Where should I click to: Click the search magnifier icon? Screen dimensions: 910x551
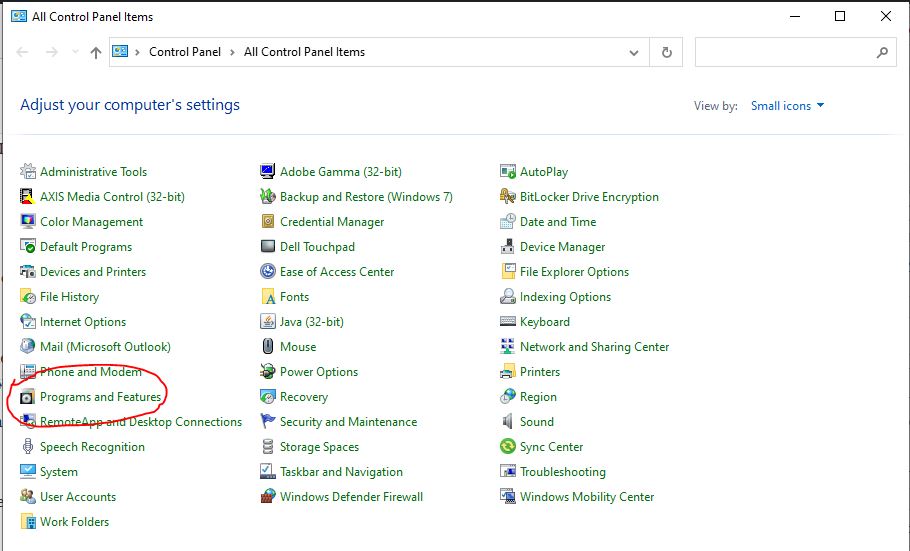882,52
